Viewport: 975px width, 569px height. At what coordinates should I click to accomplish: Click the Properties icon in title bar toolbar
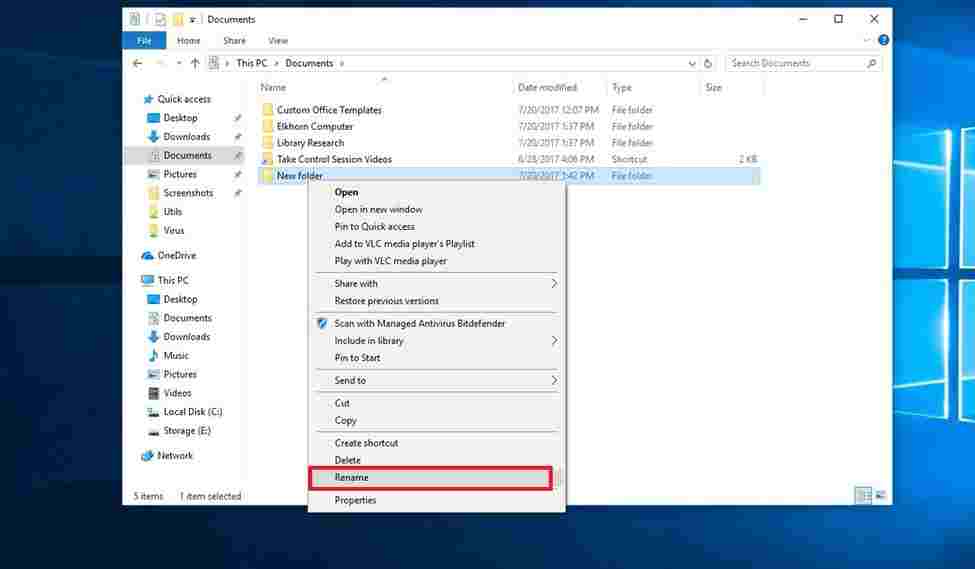click(x=160, y=20)
